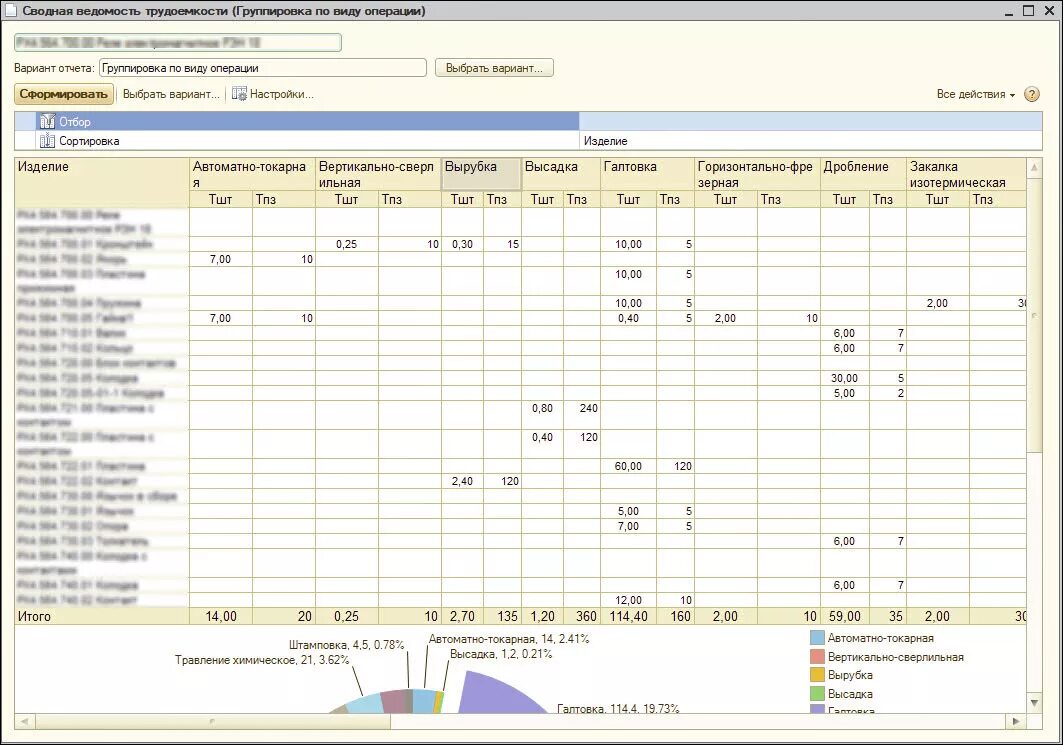Click the blurred product field at top

point(178,43)
